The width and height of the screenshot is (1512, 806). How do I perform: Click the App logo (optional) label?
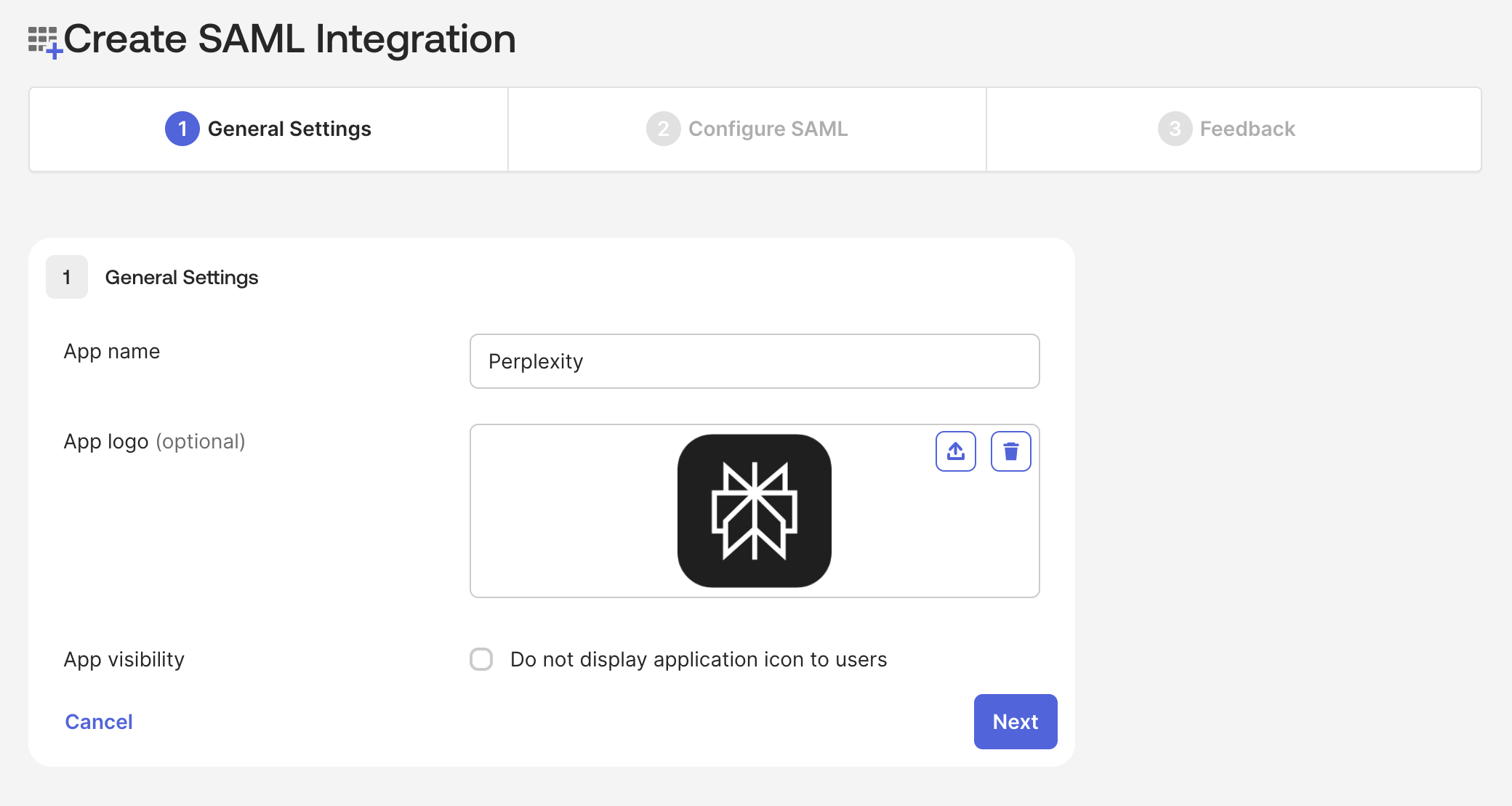[154, 442]
